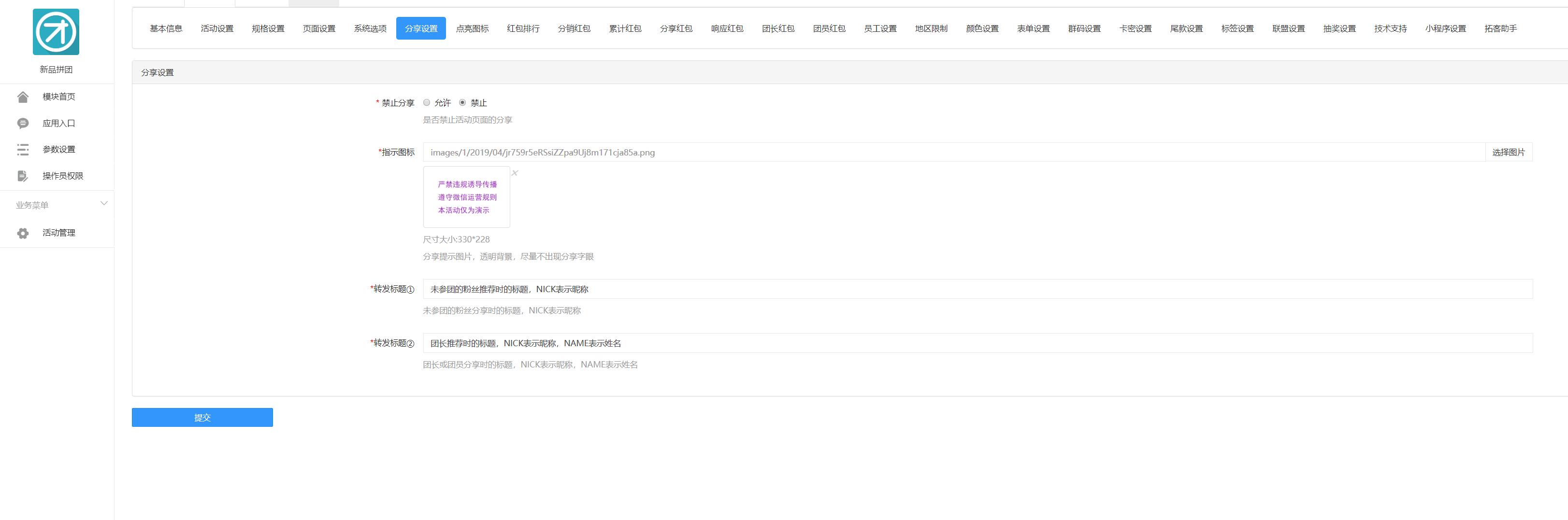The height and width of the screenshot is (520, 1568).
Task: Click the 转发标题① input field
Action: point(978,290)
